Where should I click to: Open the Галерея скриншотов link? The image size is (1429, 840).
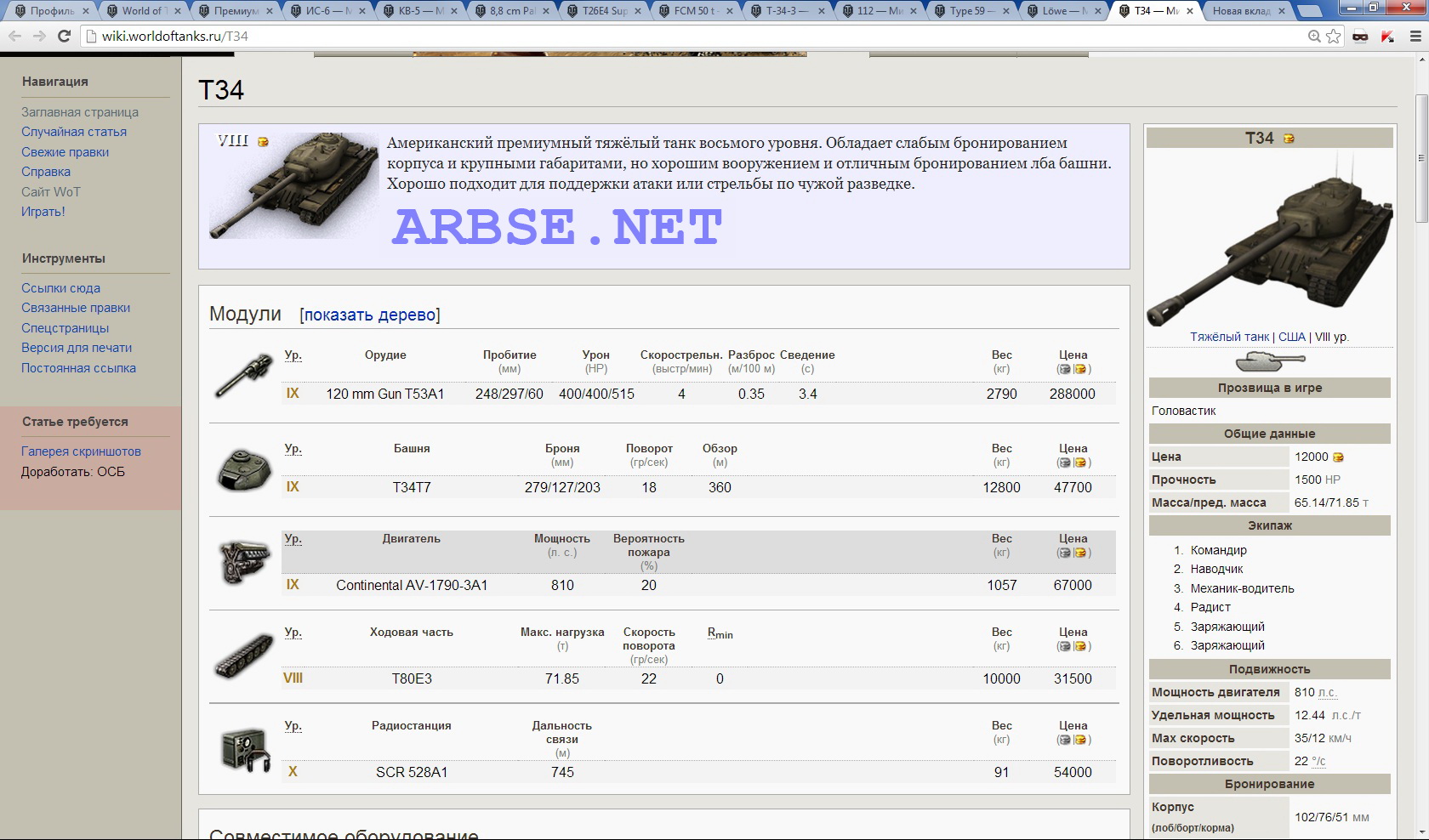[81, 451]
